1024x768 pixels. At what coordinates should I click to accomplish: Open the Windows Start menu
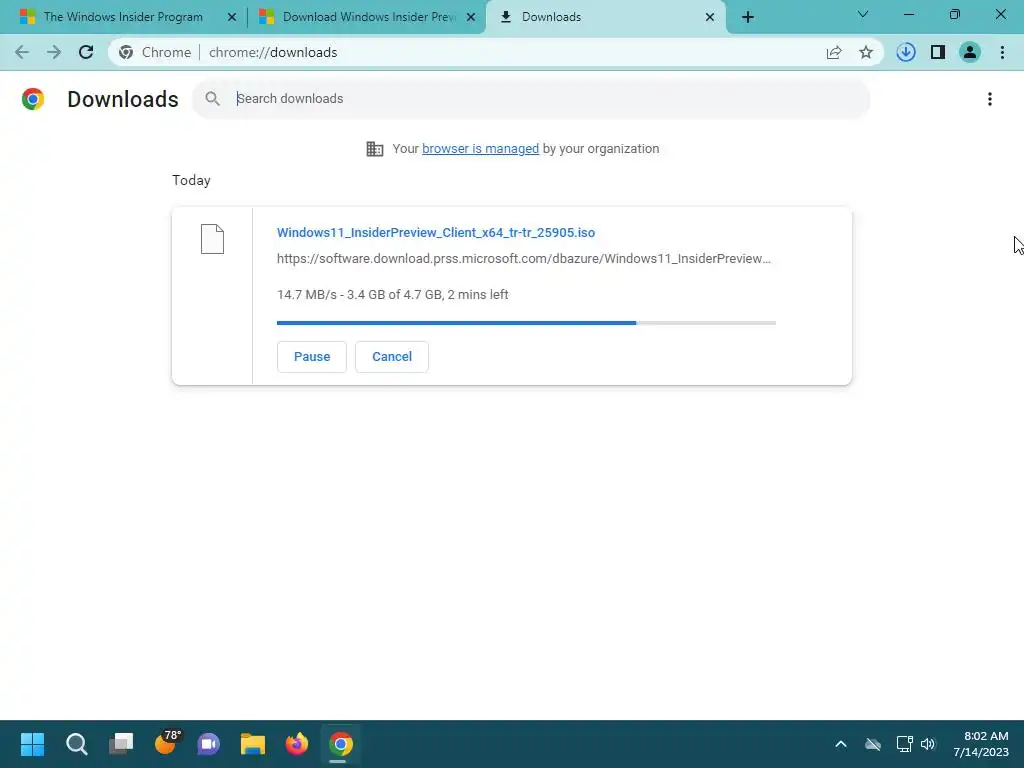(32, 744)
